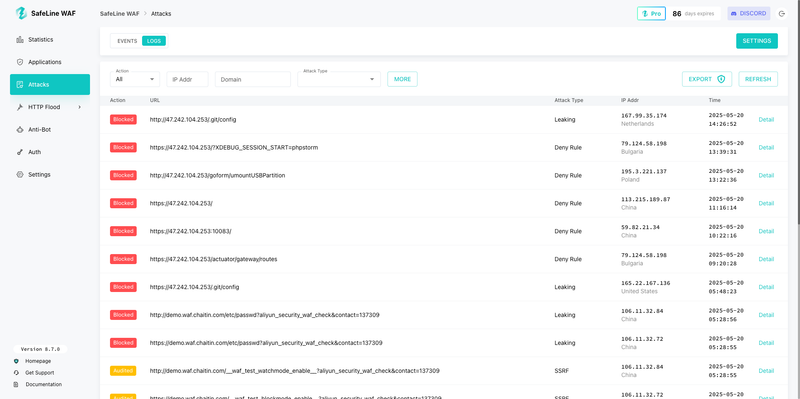
Task: Click the Leaking type for 165.22.167.136
Action: click(x=565, y=287)
